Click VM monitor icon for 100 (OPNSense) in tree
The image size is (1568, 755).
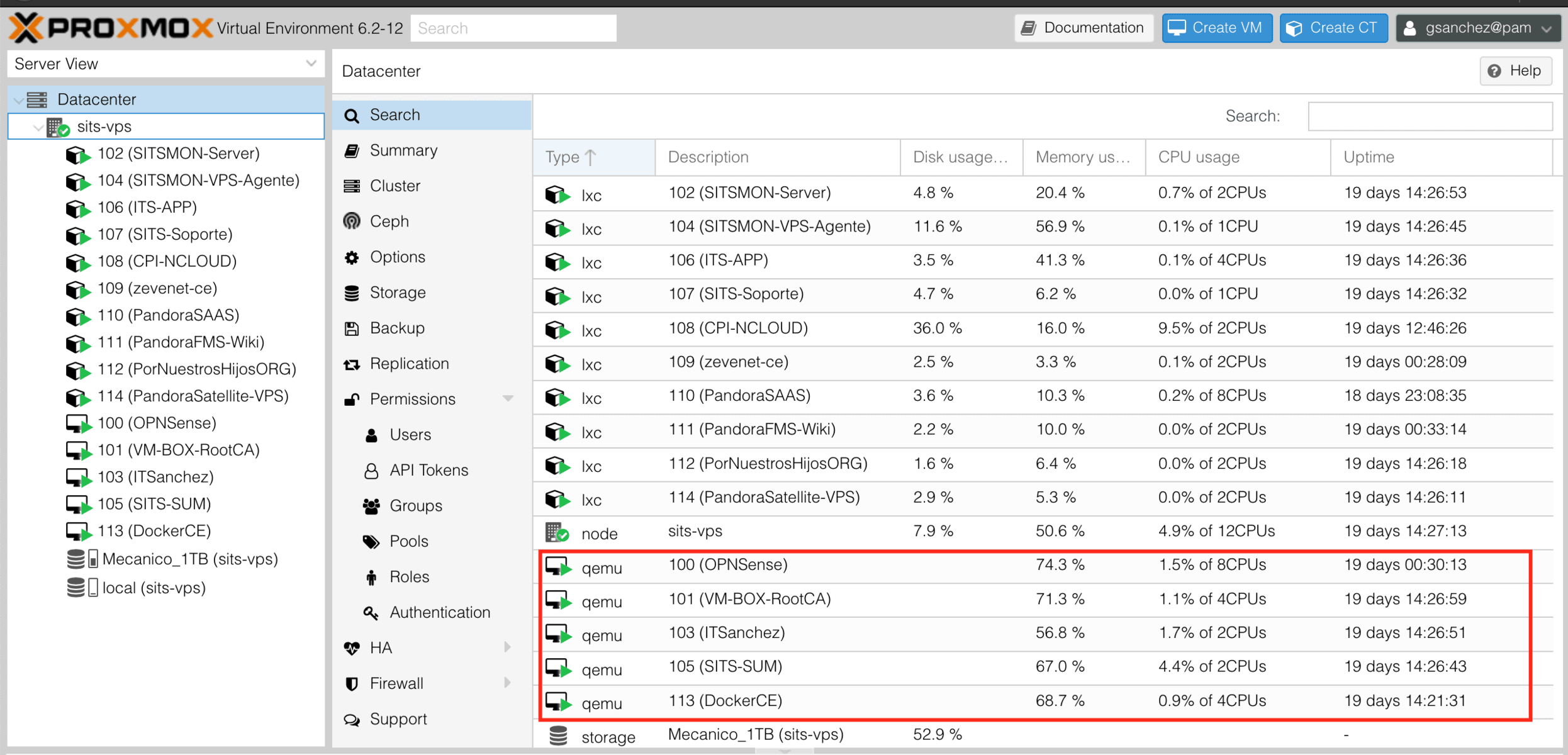click(78, 423)
